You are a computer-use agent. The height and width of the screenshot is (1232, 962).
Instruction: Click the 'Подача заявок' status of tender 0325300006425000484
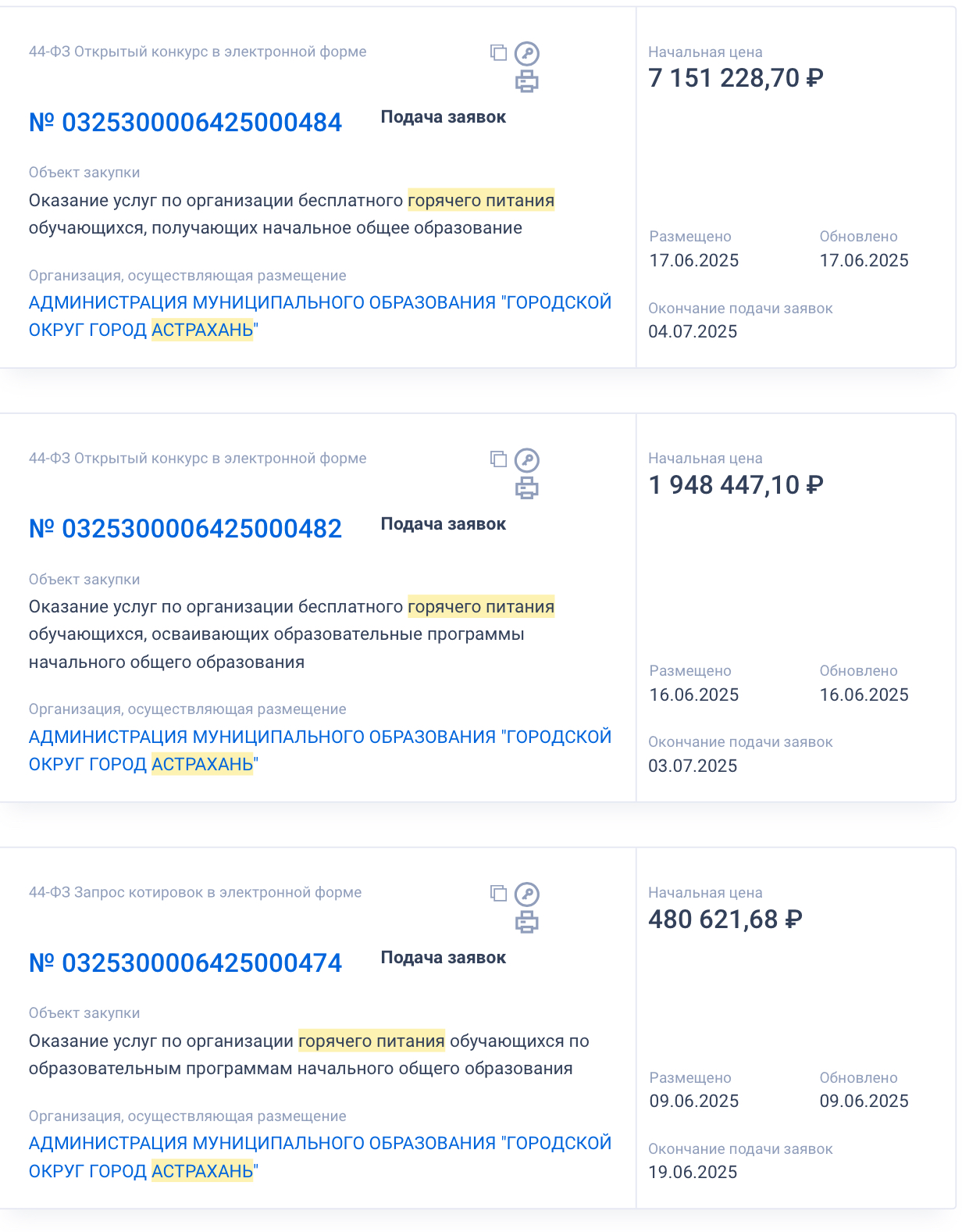coord(444,117)
